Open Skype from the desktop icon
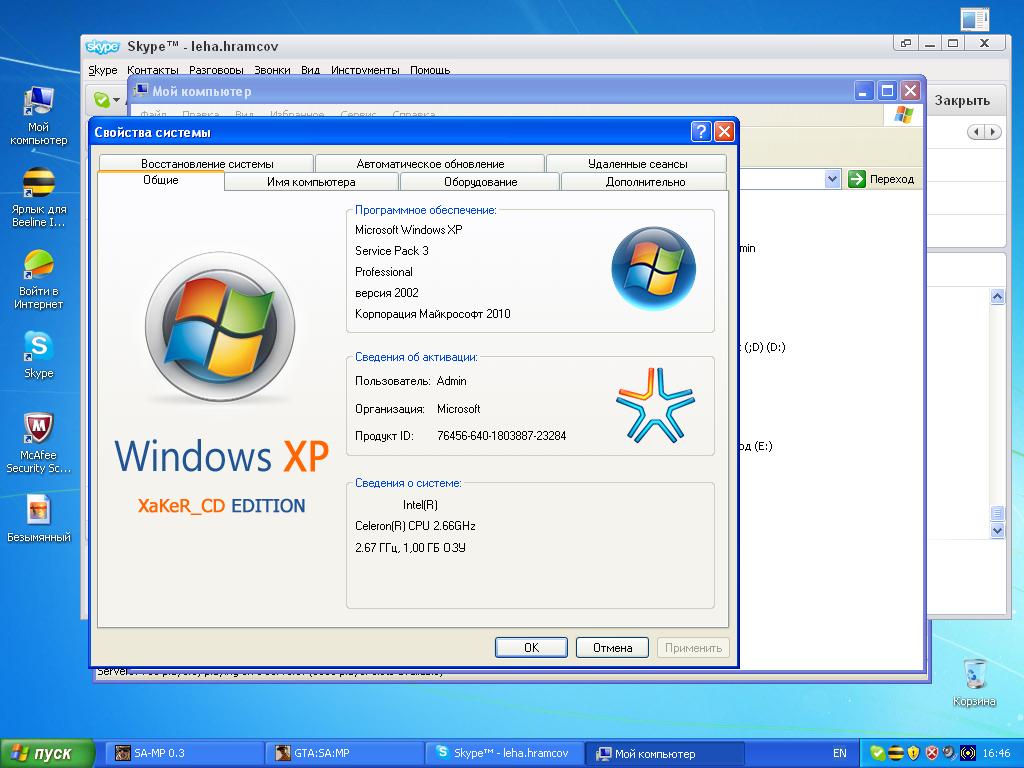Viewport: 1024px width, 768px height. click(38, 347)
